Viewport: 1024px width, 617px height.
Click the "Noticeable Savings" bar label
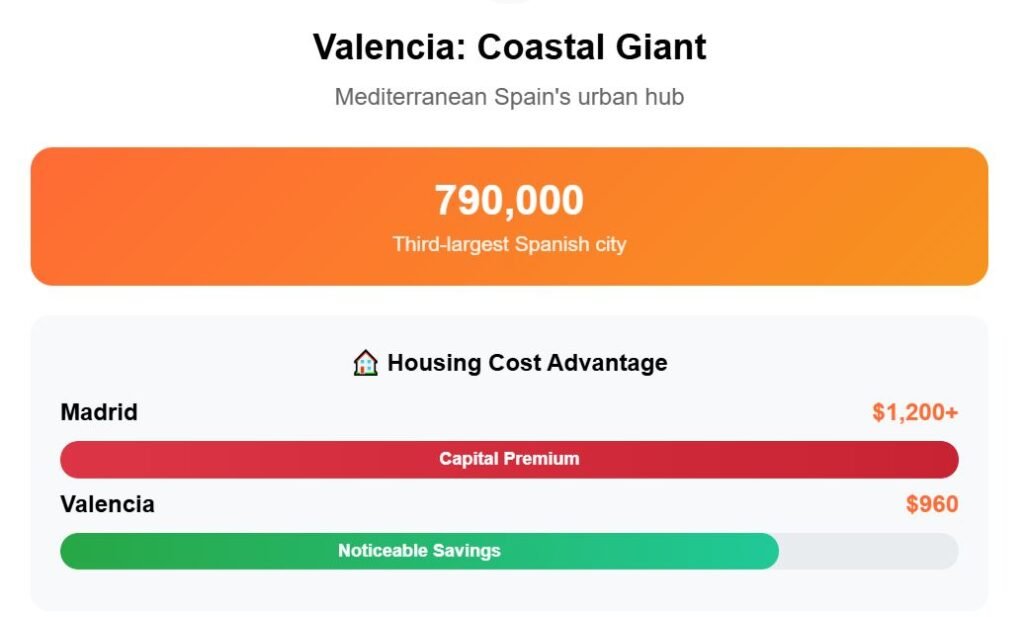(x=419, y=551)
